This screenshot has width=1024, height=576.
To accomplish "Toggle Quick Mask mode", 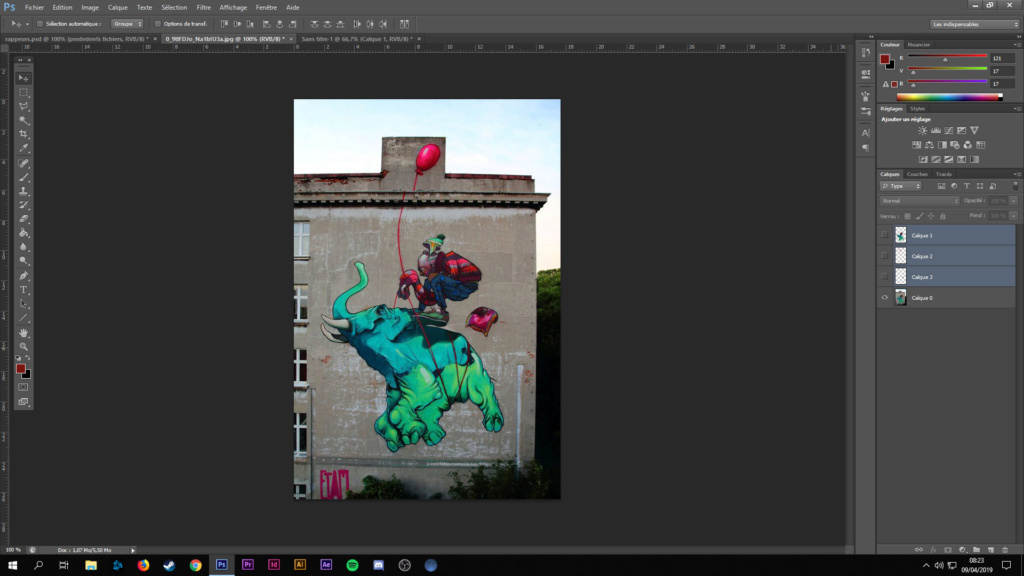I will pos(24,387).
